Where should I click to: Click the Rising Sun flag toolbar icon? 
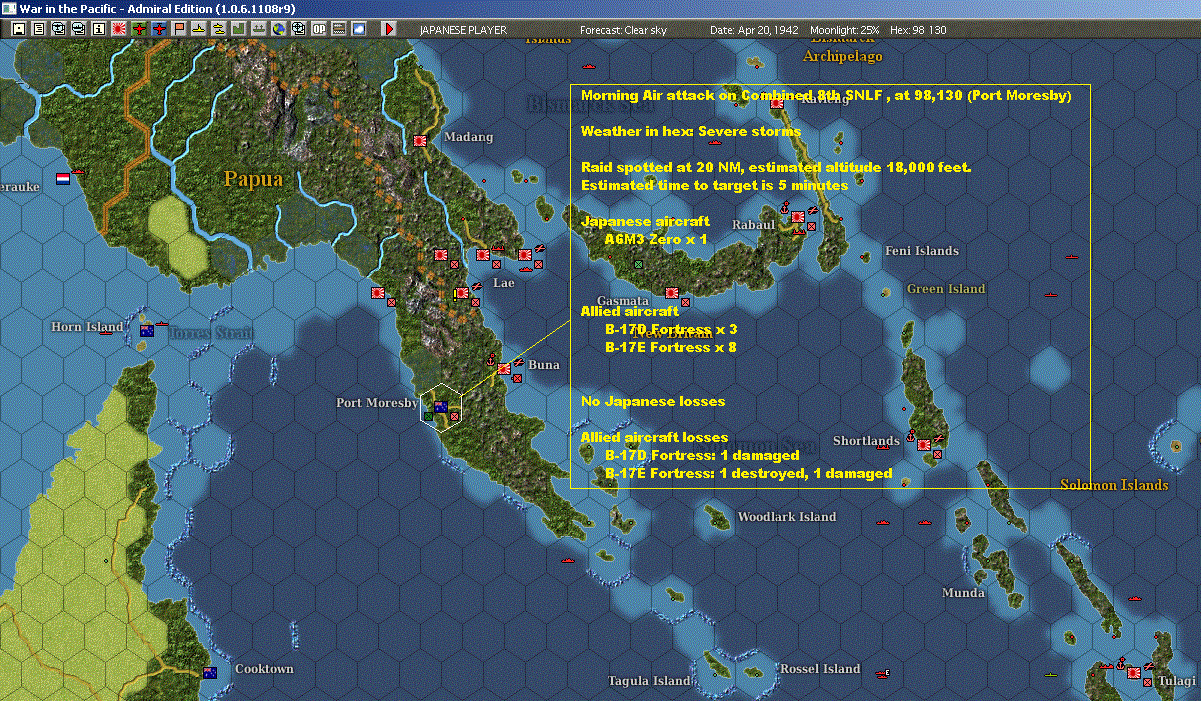click(119, 29)
